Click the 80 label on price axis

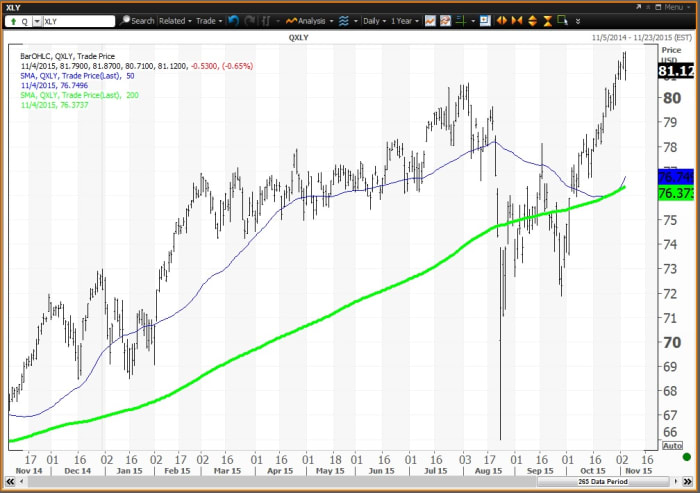click(x=671, y=98)
